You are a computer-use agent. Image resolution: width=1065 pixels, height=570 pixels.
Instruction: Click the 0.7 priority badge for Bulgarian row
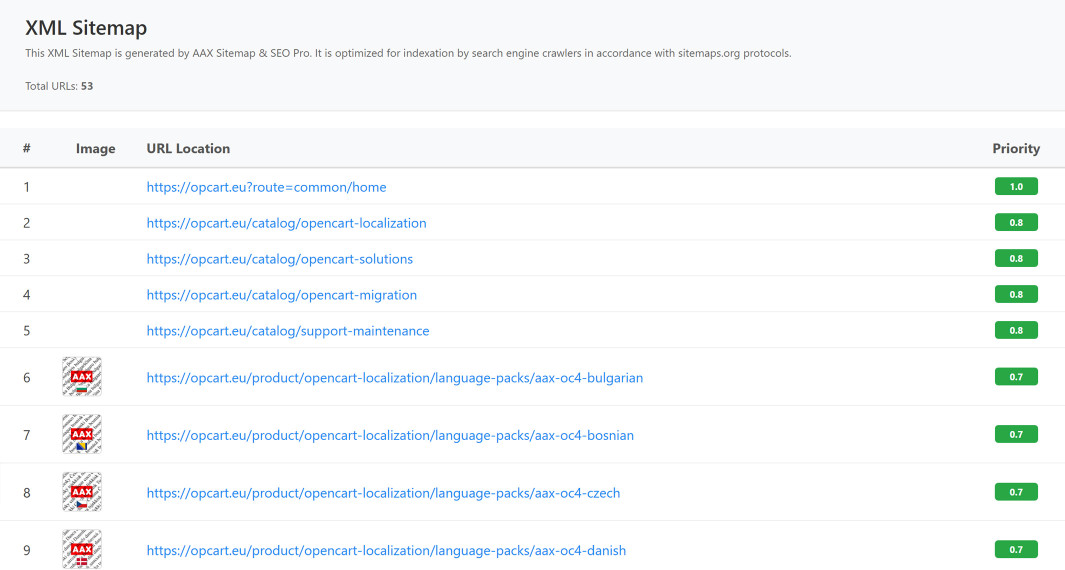pos(1016,377)
